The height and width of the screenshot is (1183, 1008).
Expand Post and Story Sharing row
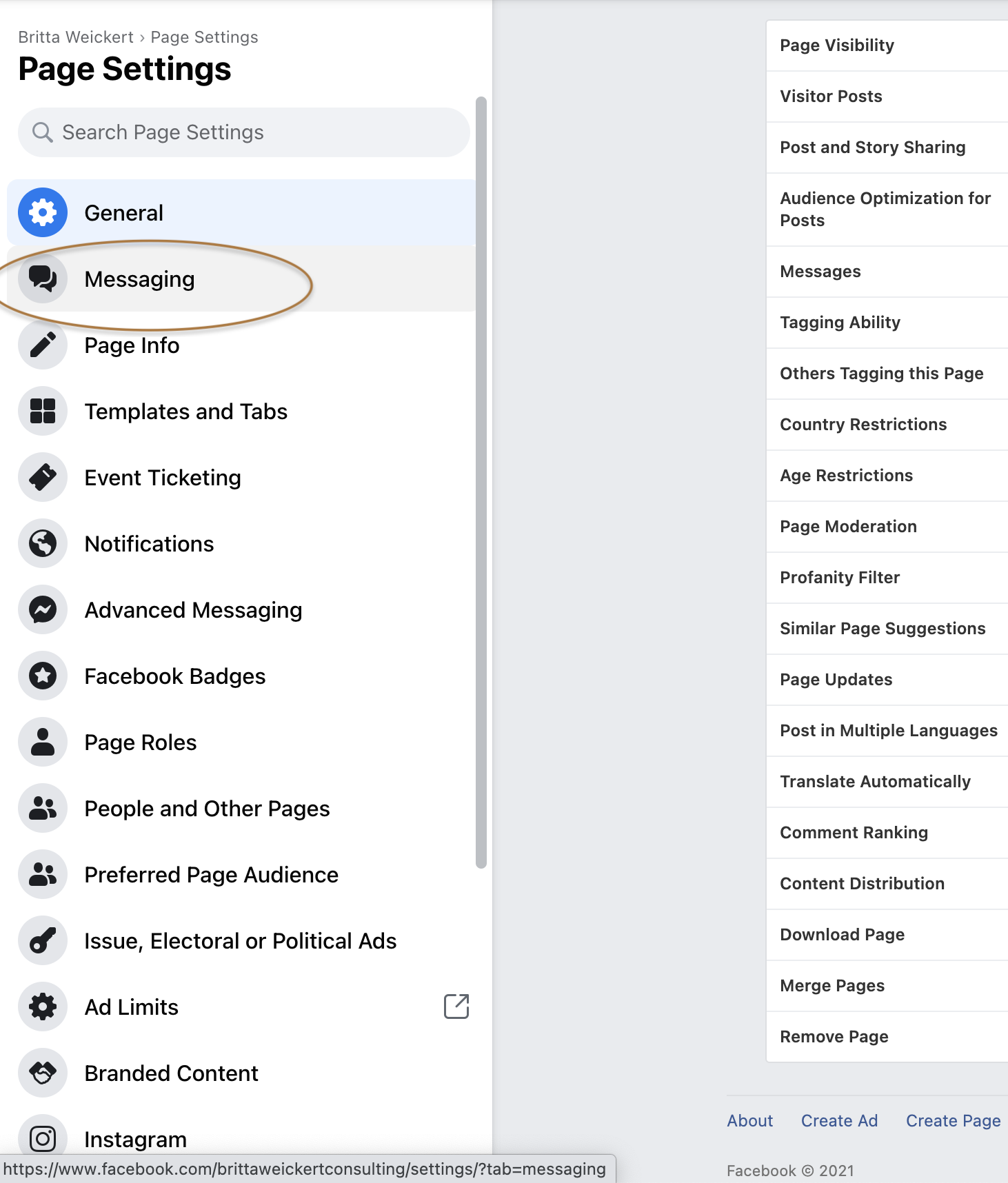pos(887,148)
